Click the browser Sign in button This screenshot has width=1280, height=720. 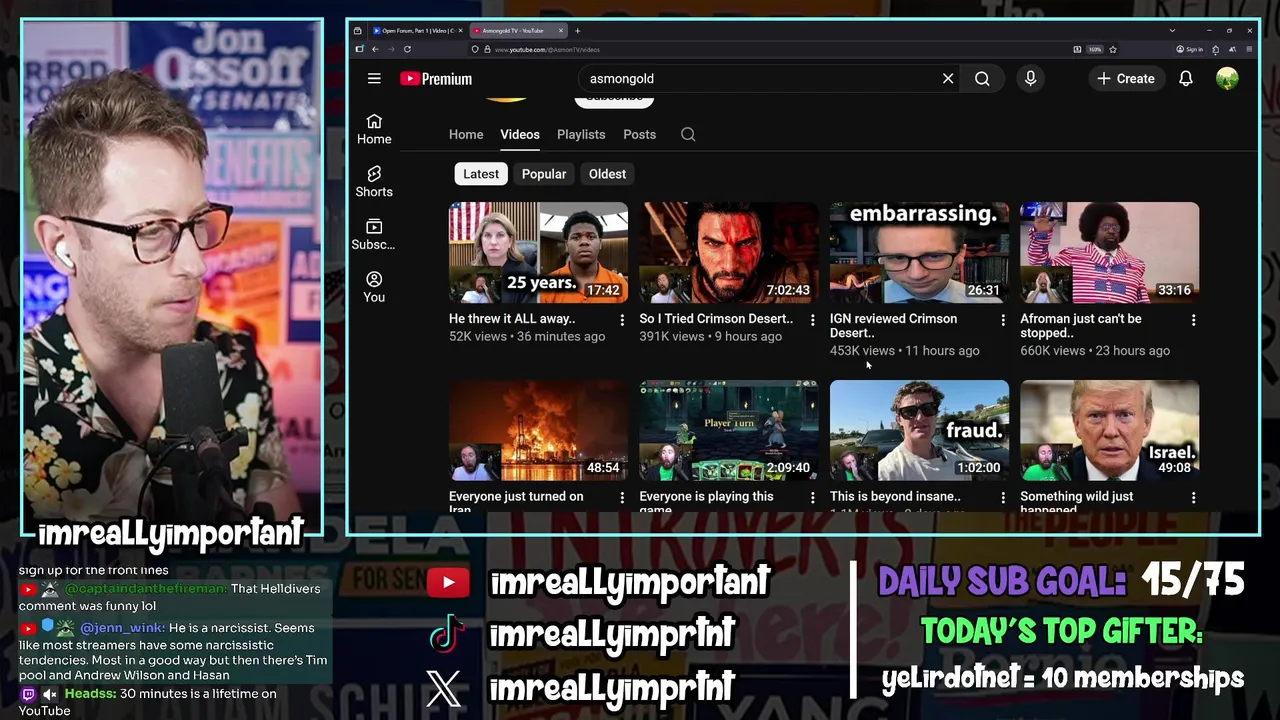1189,49
